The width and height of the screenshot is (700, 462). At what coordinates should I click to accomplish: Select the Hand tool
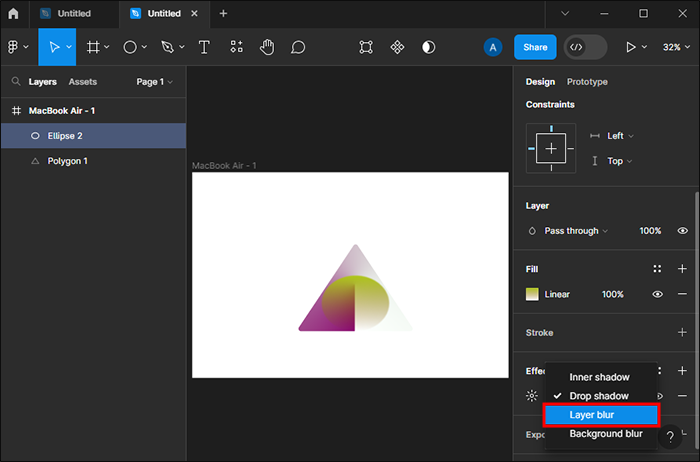point(267,47)
